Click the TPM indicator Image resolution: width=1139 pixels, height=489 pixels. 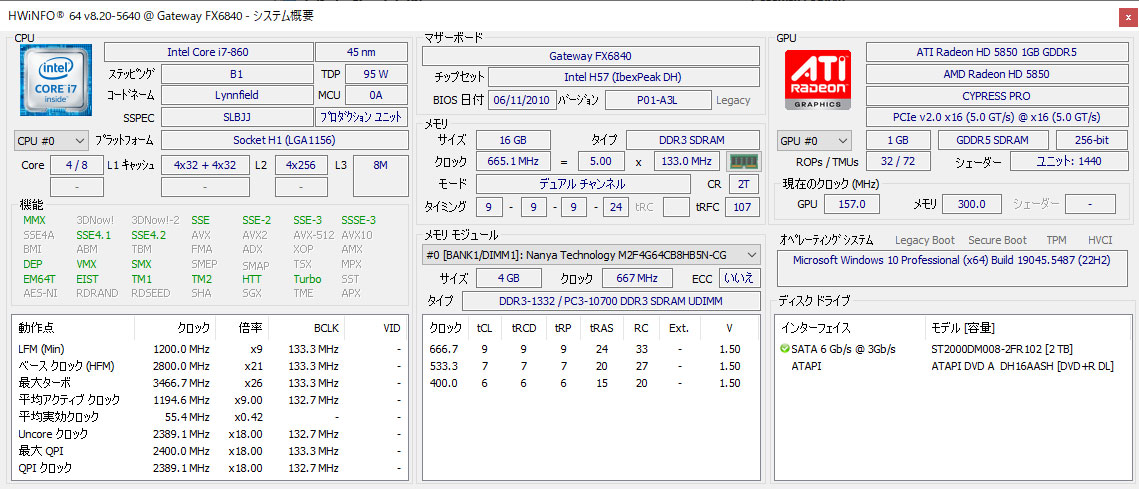point(1057,240)
